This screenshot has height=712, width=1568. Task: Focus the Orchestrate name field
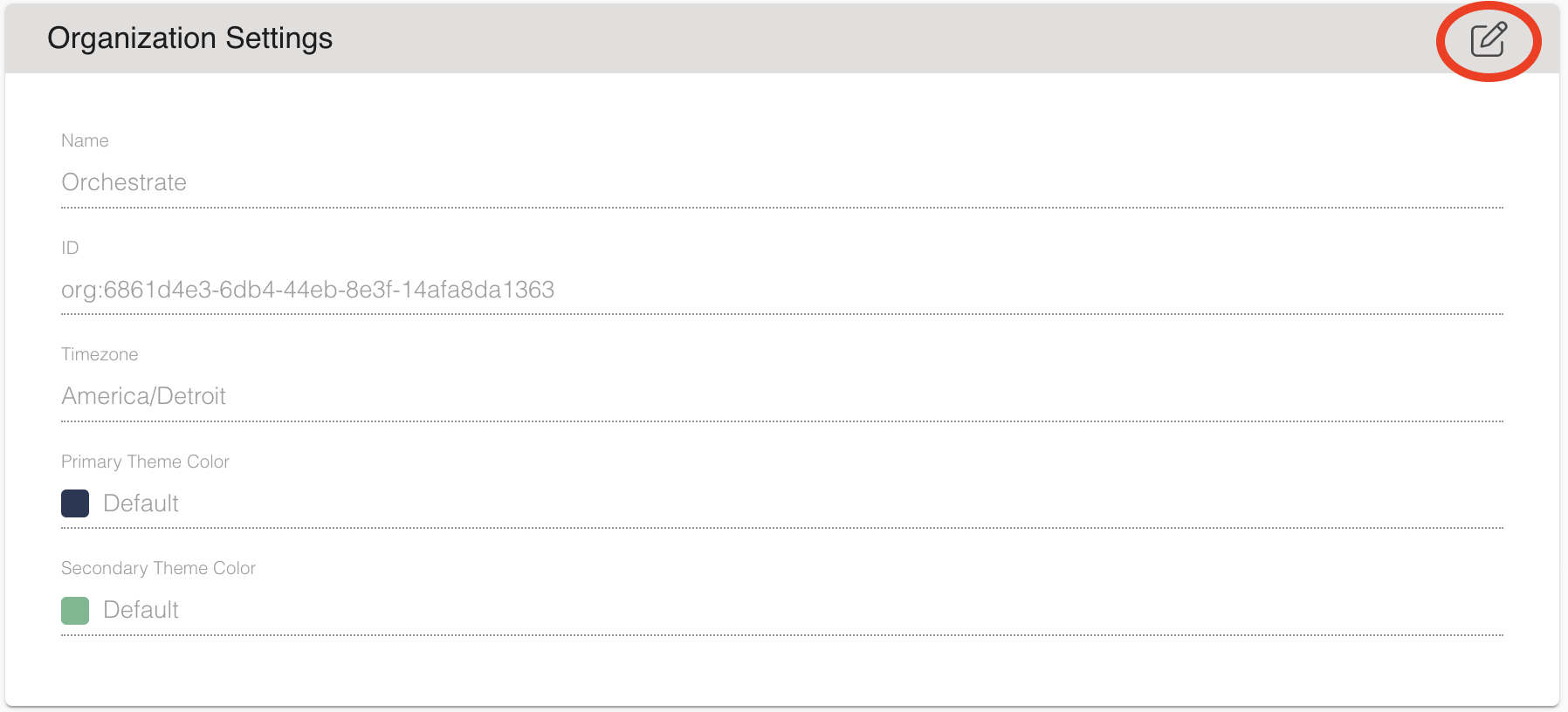(781, 182)
